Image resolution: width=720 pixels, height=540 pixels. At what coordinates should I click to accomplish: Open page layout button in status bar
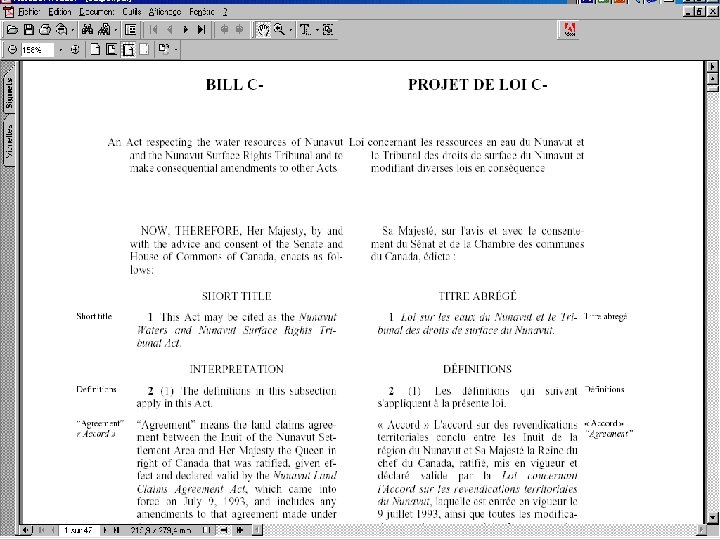point(207,530)
